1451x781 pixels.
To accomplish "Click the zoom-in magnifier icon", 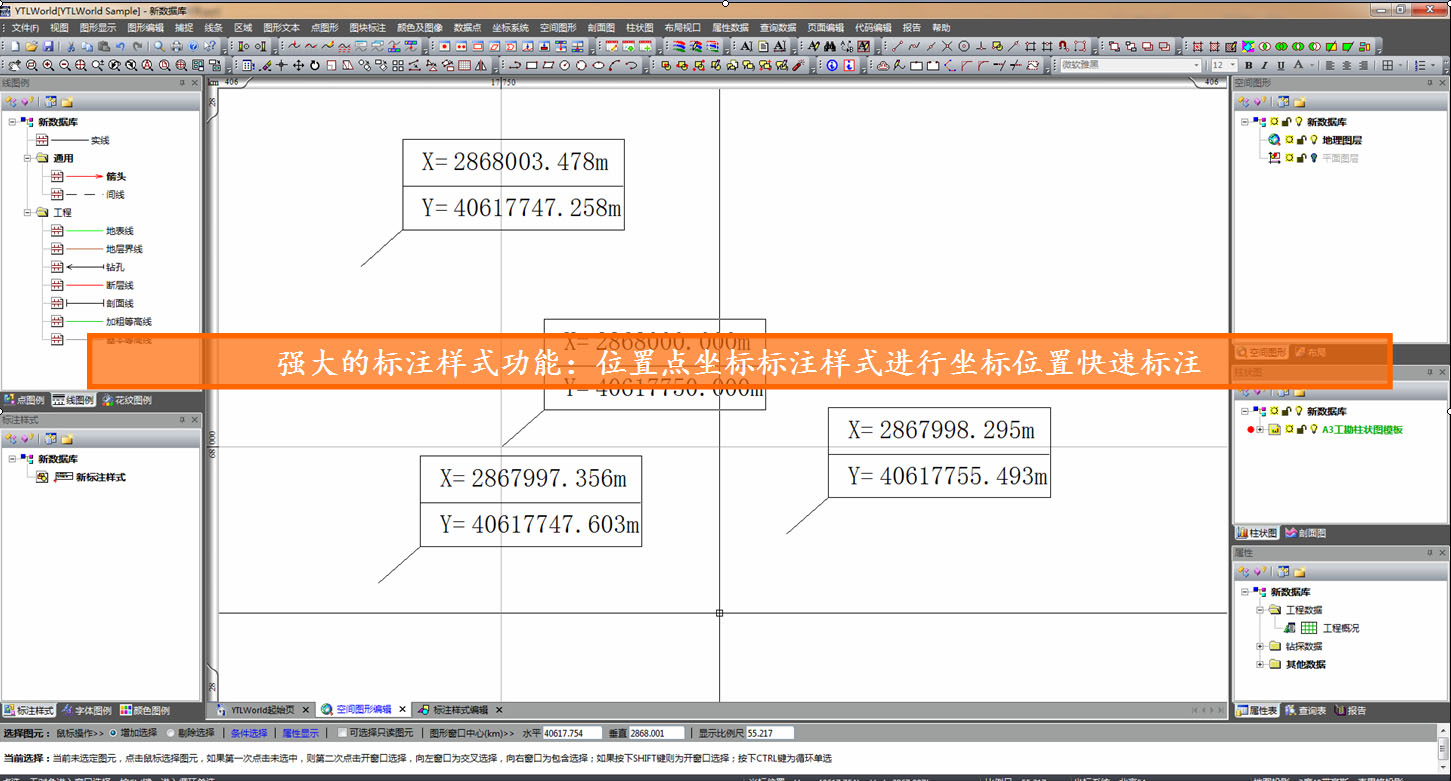I will click(x=48, y=65).
